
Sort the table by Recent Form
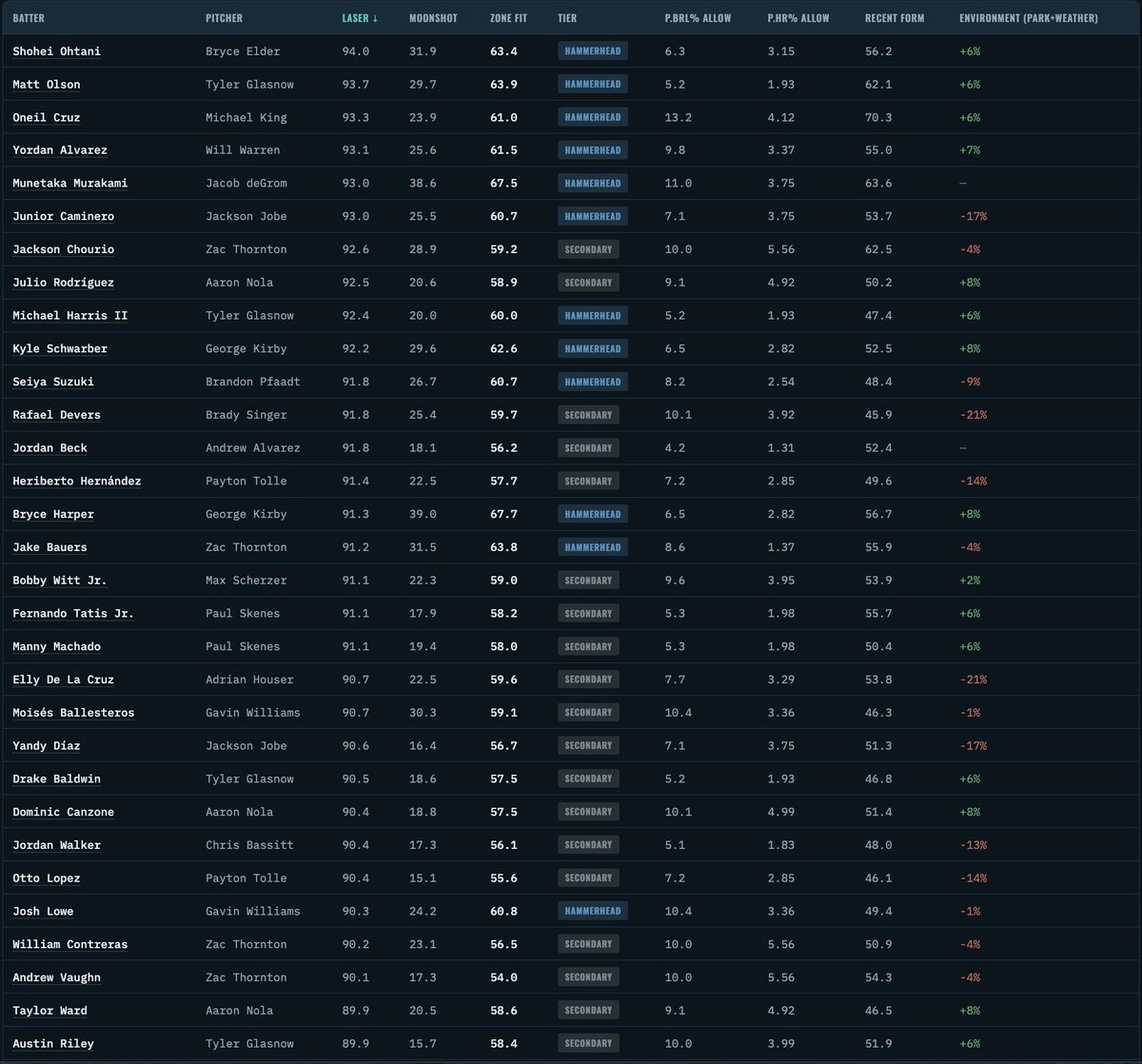coord(895,18)
